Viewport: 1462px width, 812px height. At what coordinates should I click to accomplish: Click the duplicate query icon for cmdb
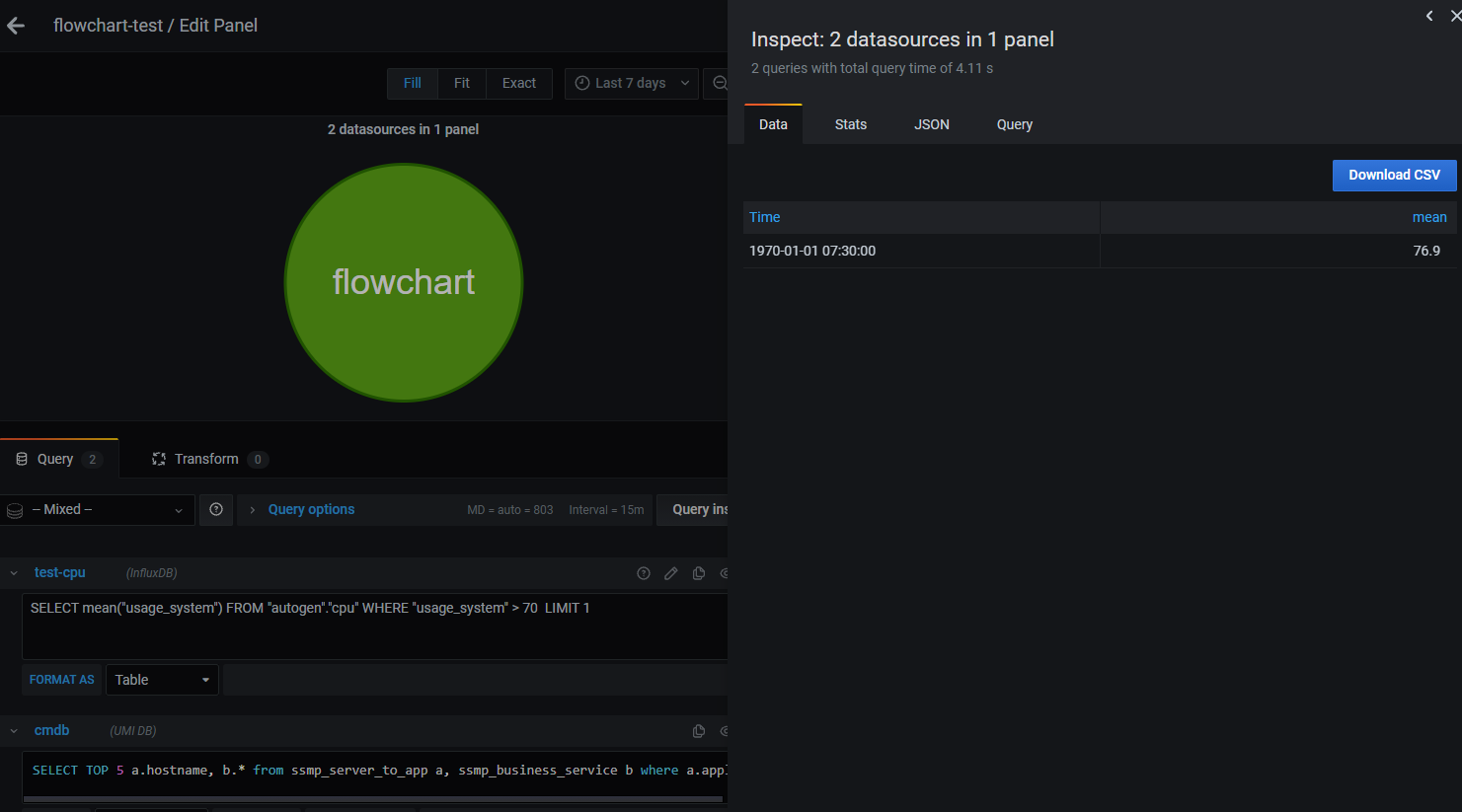pos(699,731)
